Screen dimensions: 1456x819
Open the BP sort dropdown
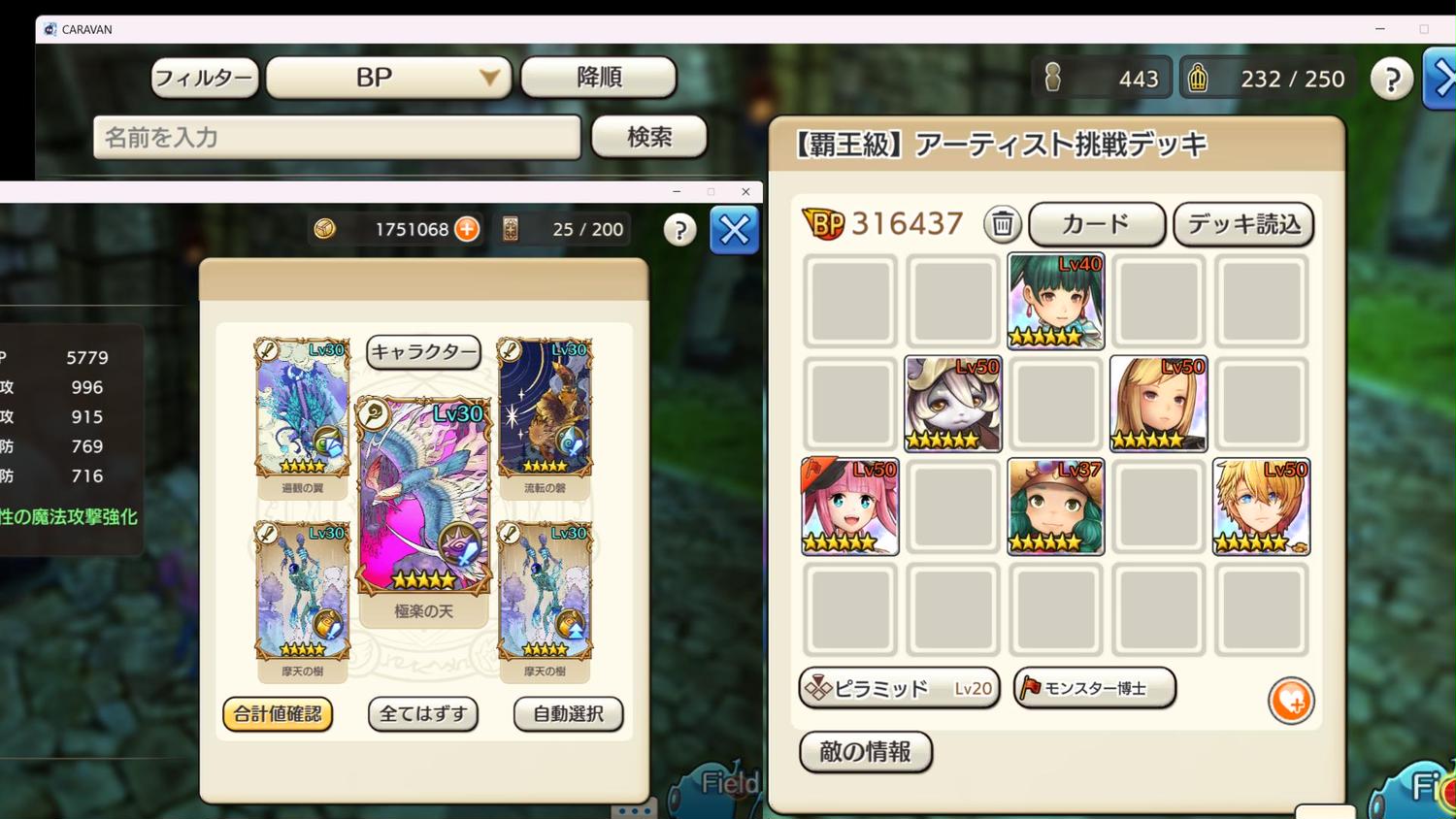pyautogui.click(x=388, y=78)
